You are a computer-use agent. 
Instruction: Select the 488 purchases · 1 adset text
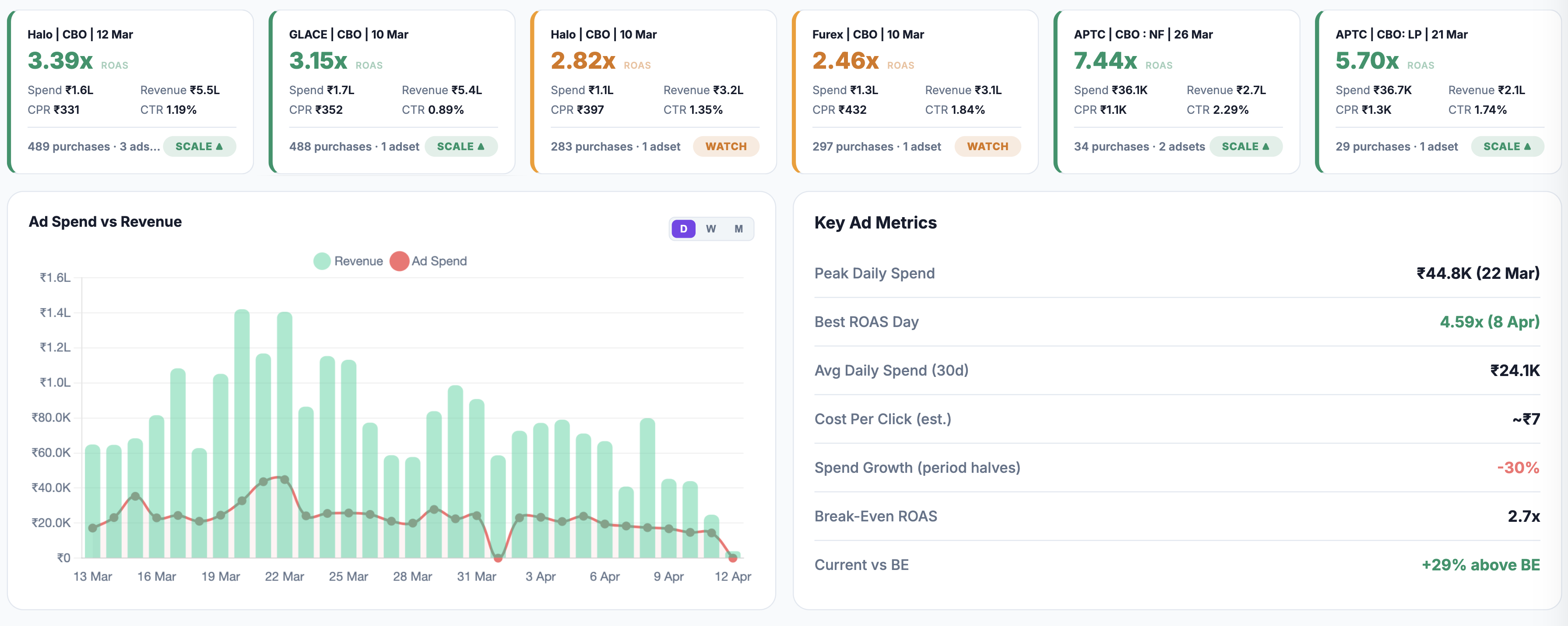click(354, 147)
